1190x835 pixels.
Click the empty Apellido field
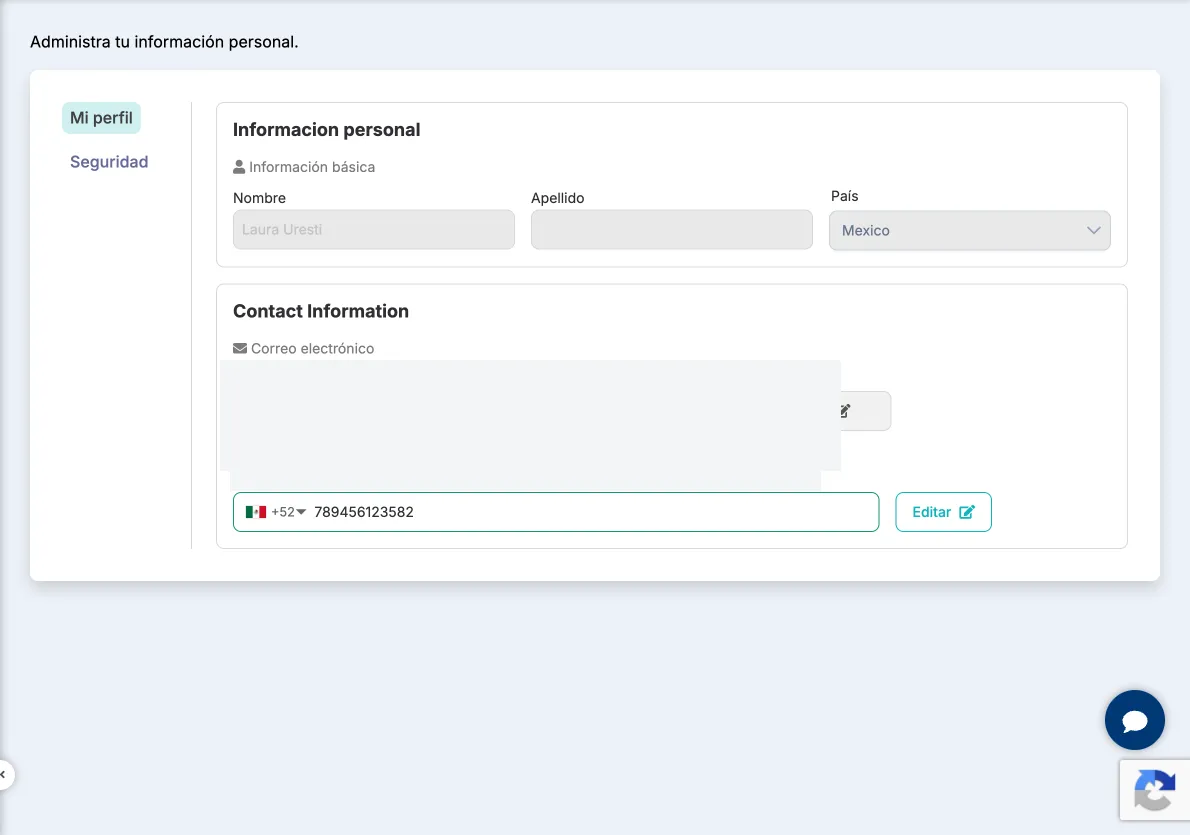pos(672,229)
